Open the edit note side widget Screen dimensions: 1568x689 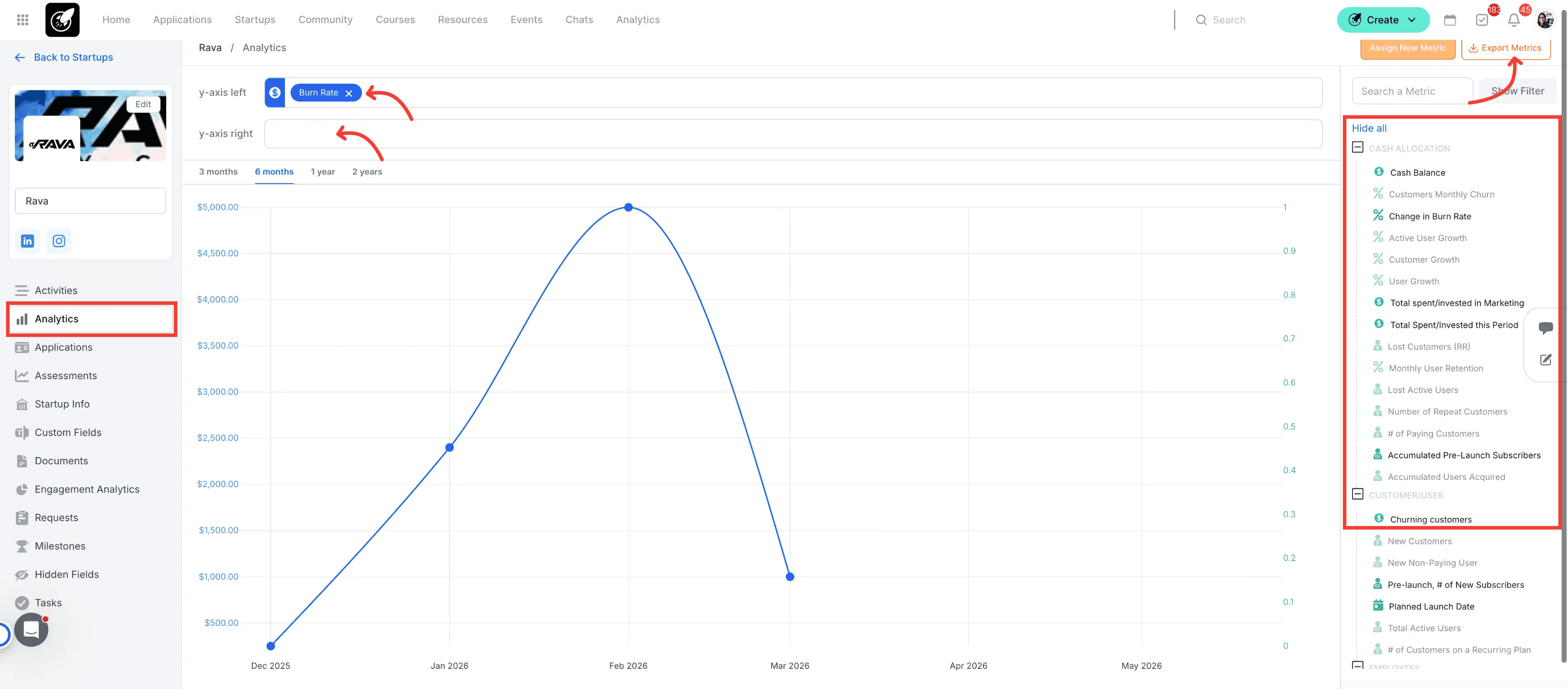1546,360
